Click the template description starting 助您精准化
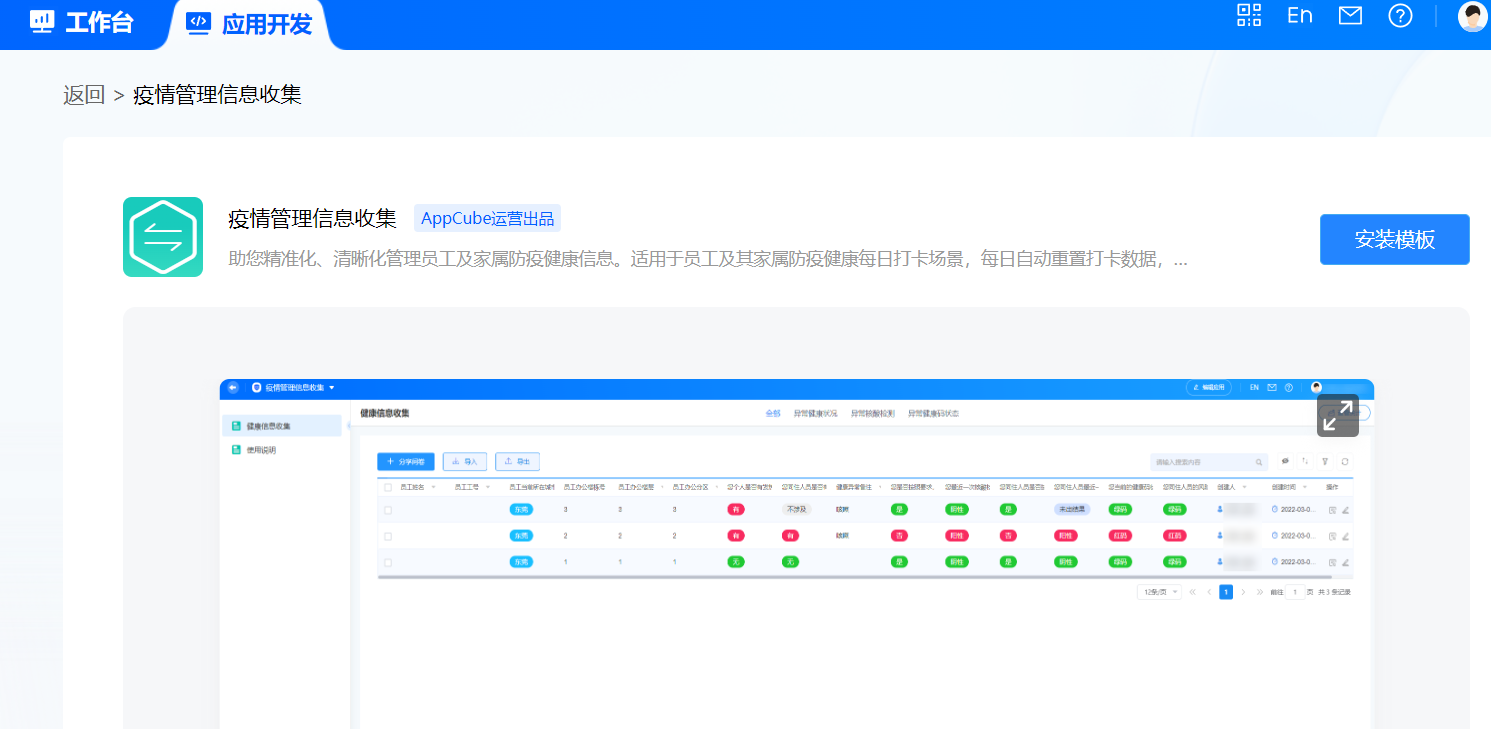Image resolution: width=1491 pixels, height=729 pixels. (x=708, y=260)
